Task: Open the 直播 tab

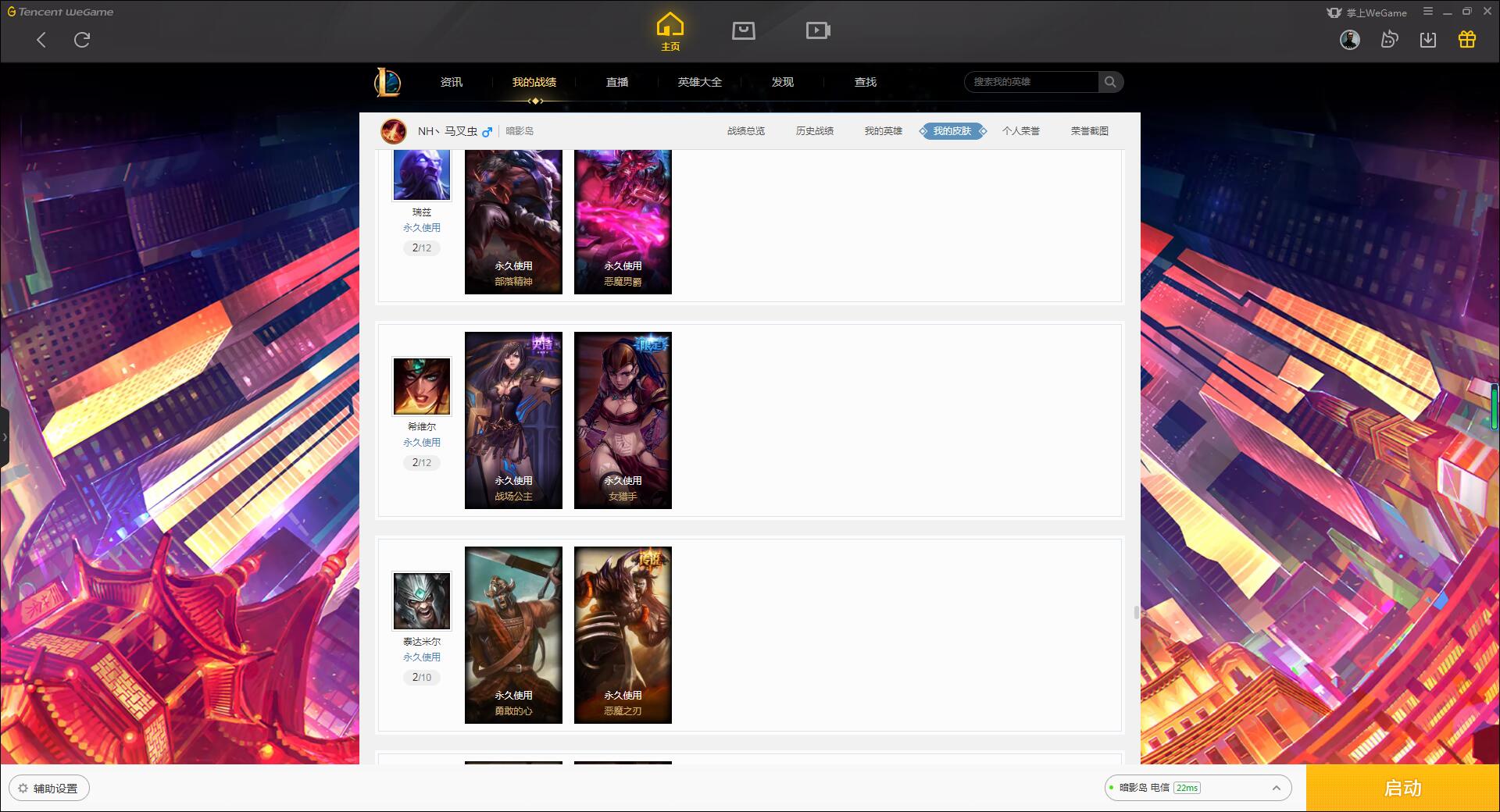Action: pos(617,82)
